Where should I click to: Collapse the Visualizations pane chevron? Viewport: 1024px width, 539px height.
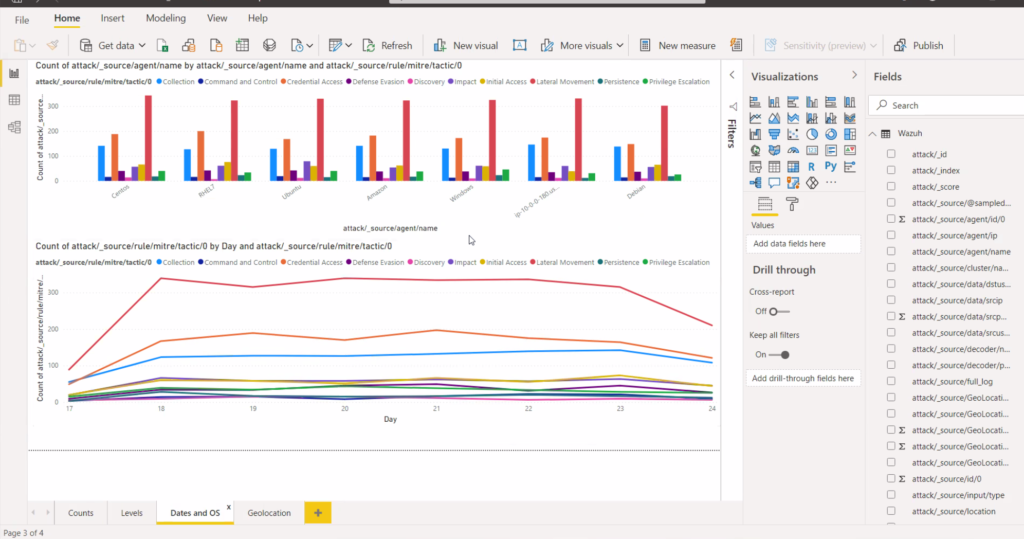coord(854,75)
